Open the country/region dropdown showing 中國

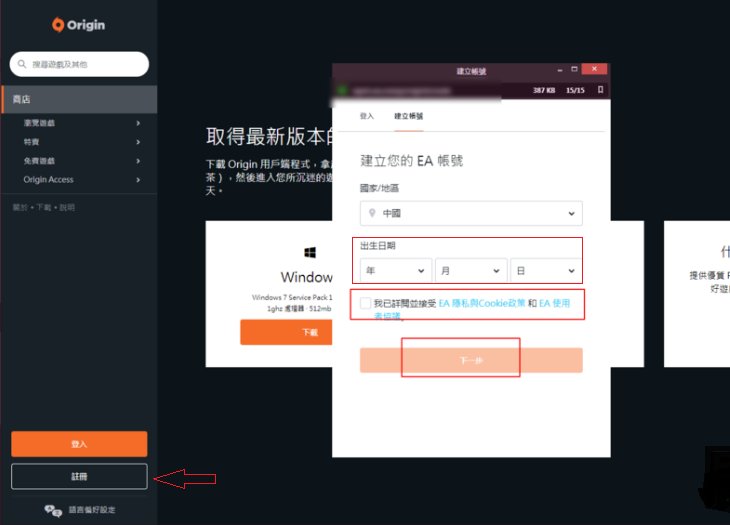click(x=471, y=213)
